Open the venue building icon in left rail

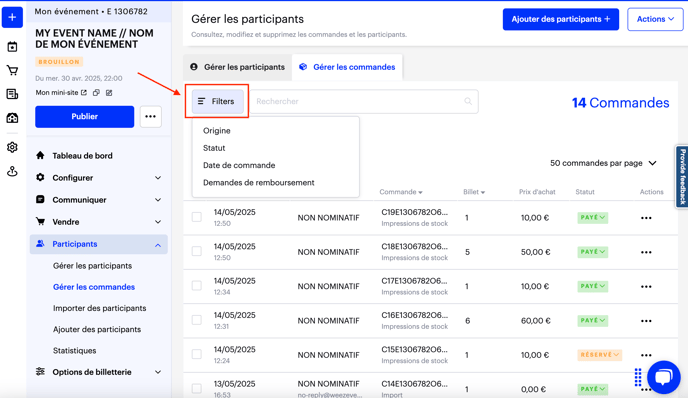(12, 118)
